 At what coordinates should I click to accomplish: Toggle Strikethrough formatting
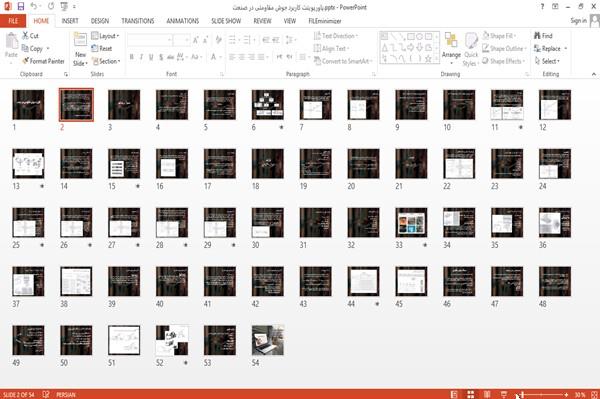coord(171,57)
